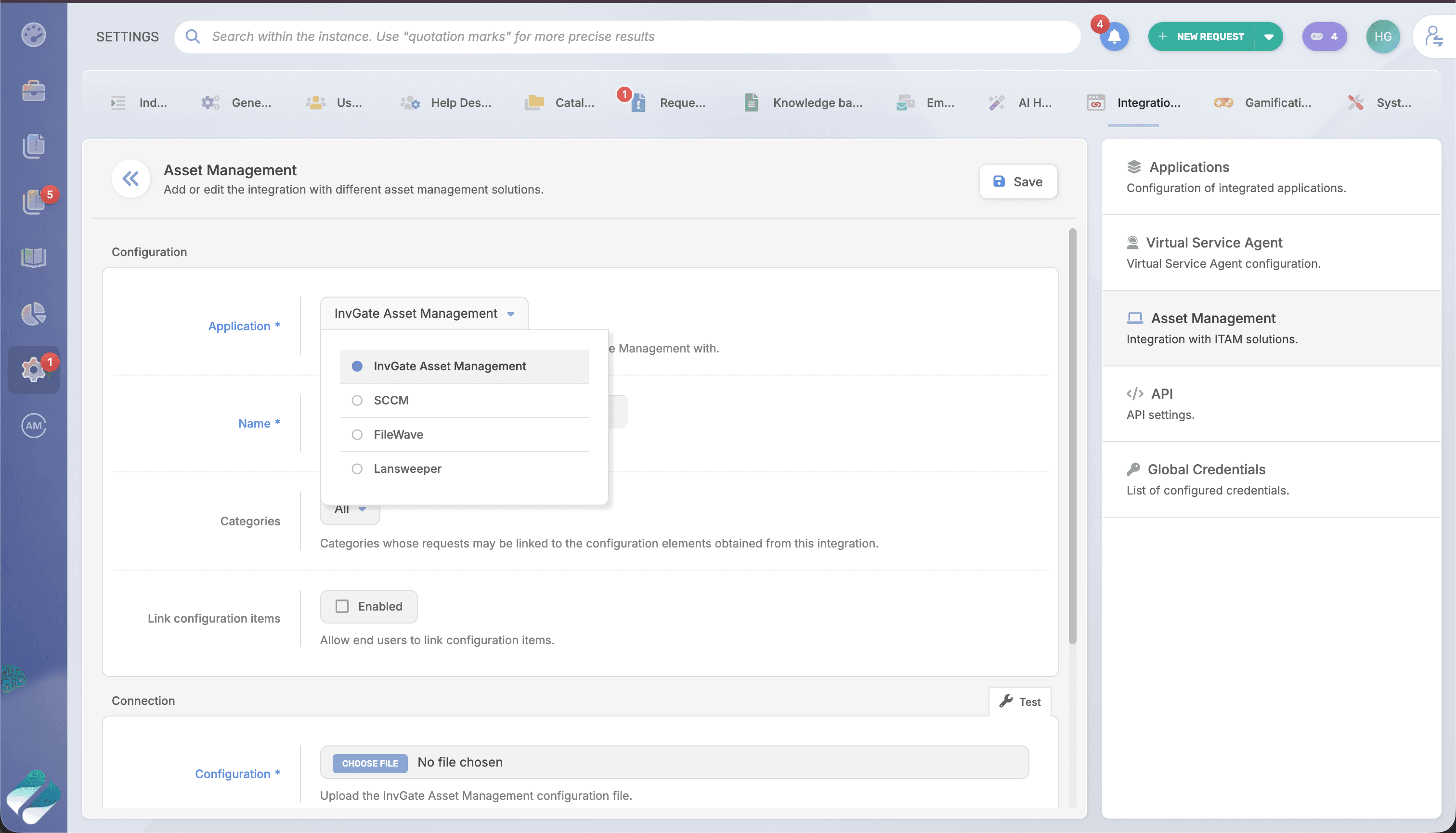Select the SCCM radio option
This screenshot has width=1456, height=833.
coord(464,401)
